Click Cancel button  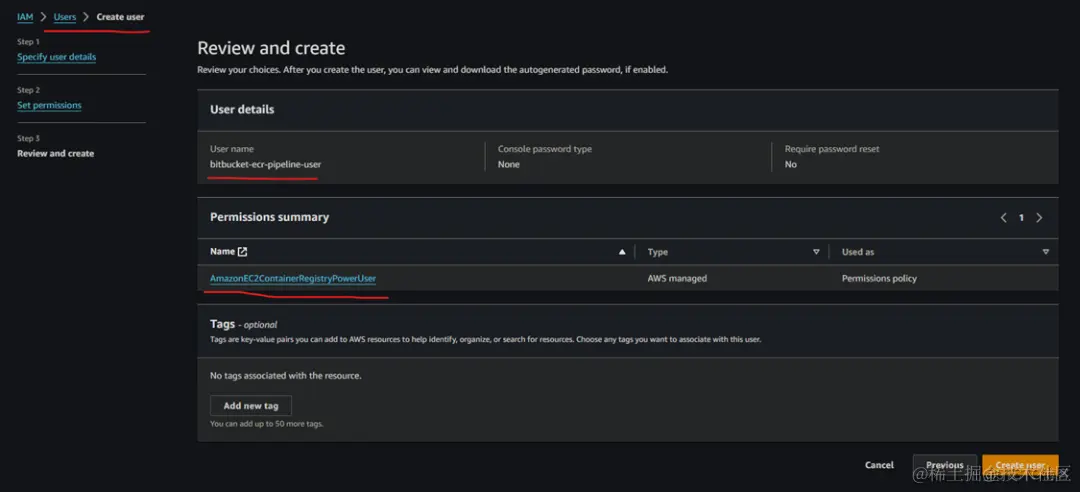click(880, 465)
